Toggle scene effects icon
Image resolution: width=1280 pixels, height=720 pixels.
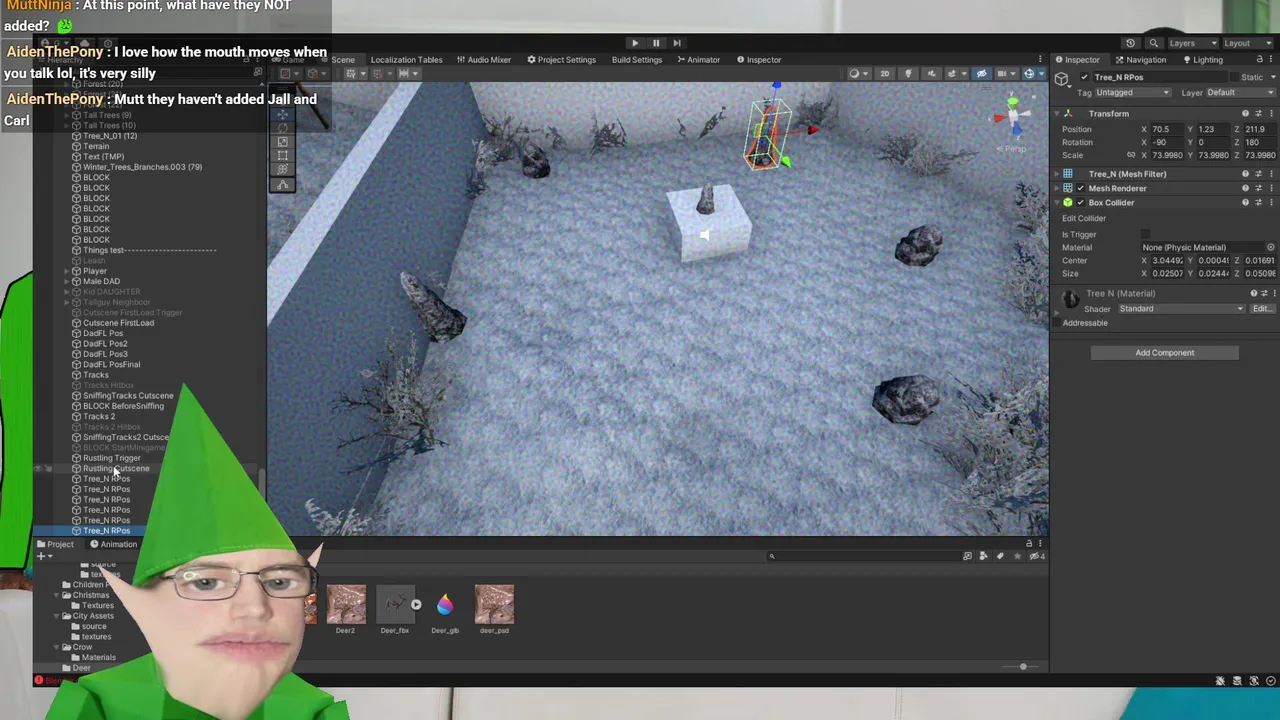[953, 73]
